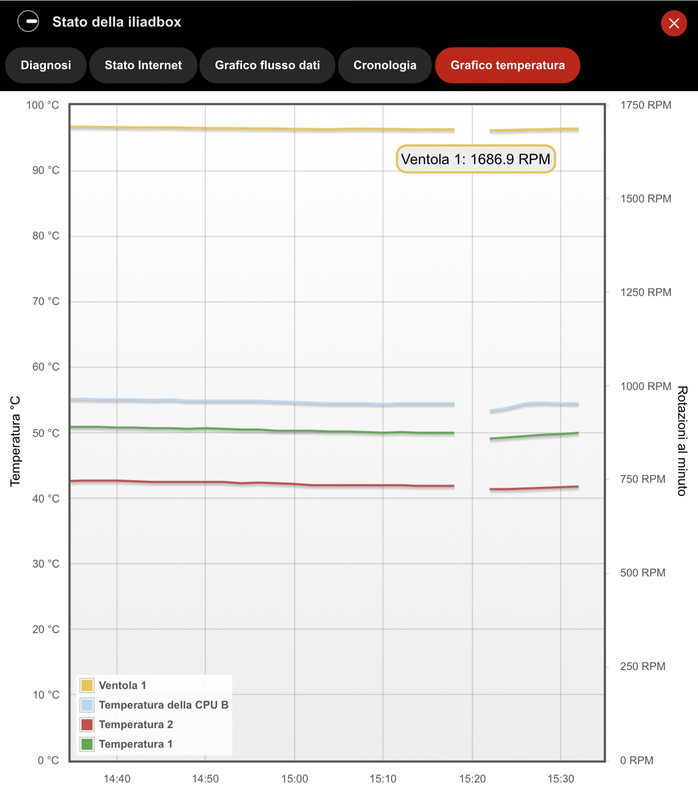
Task: Click the 15:30 time axis label
Action: [x=561, y=779]
